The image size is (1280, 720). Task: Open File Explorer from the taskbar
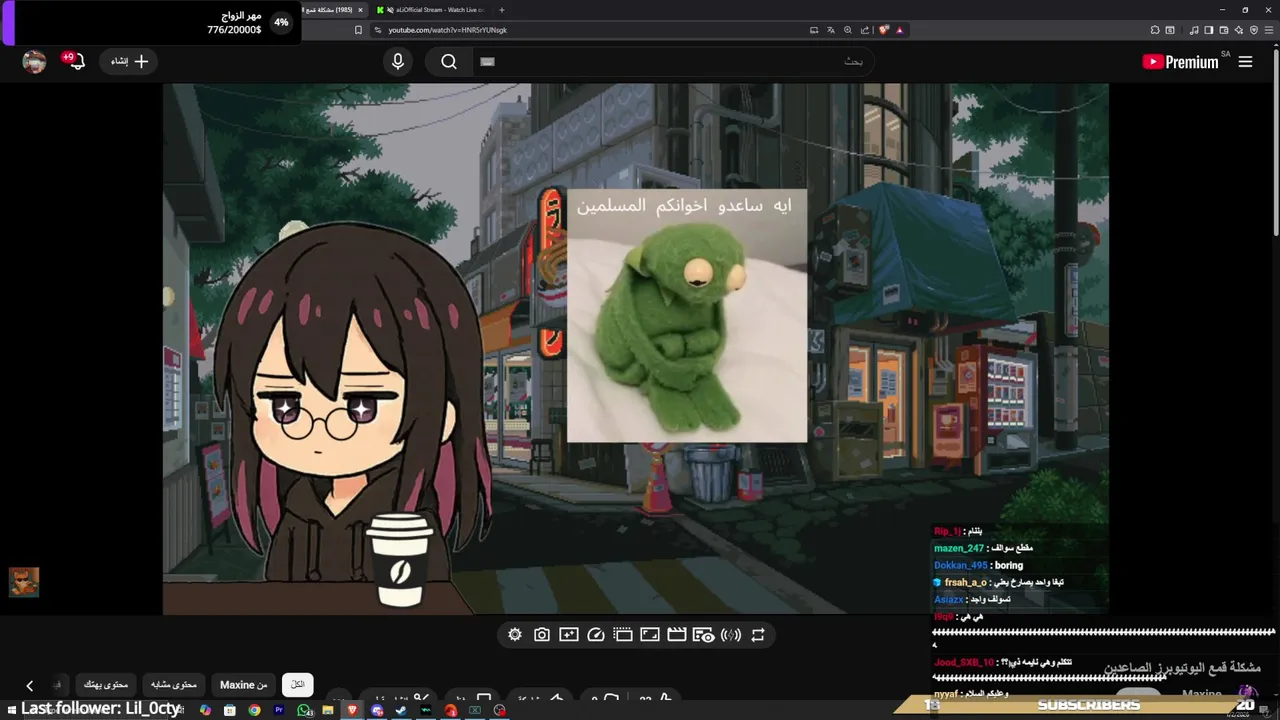(328, 710)
